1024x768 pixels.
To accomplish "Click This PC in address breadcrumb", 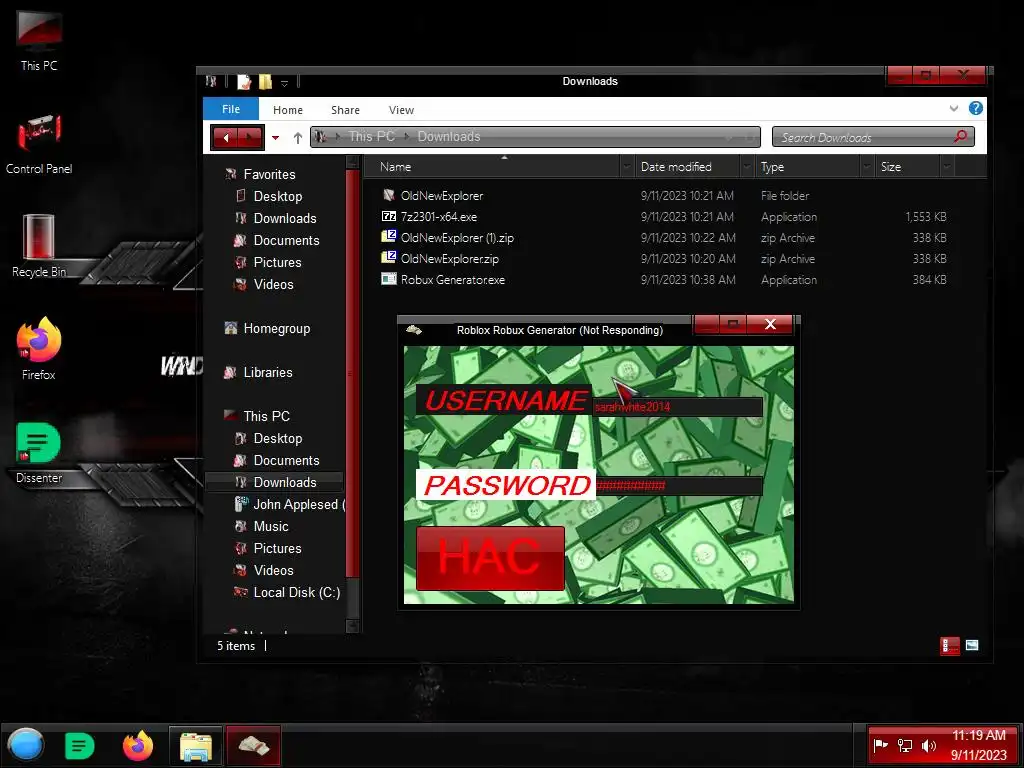I will 372,136.
